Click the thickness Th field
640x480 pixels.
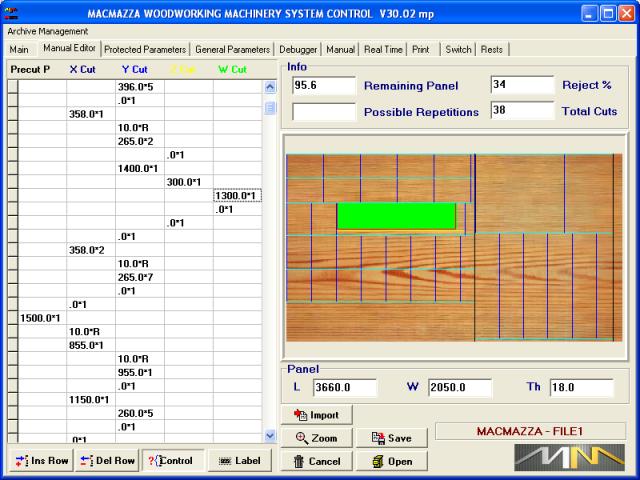582,387
